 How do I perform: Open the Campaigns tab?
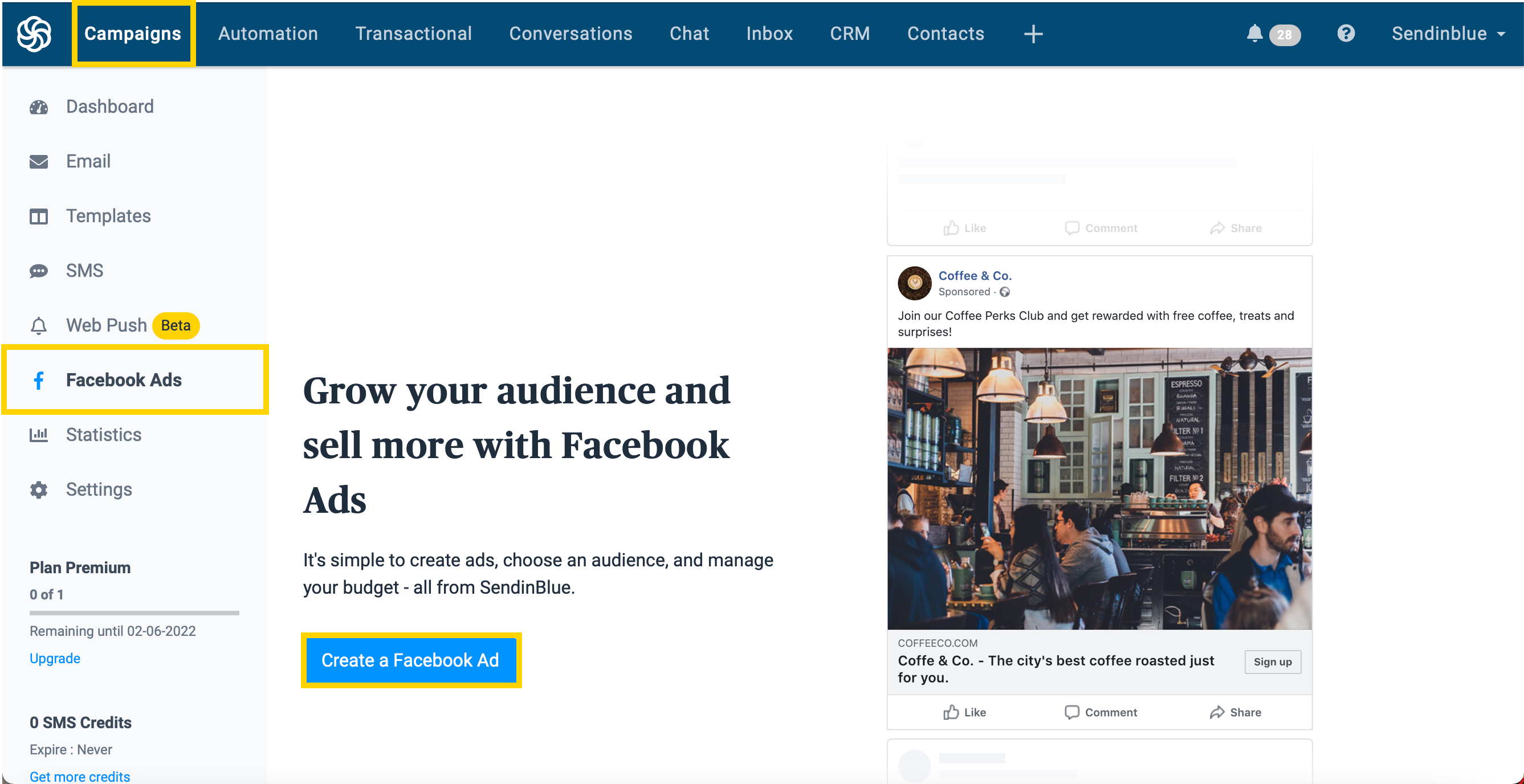(x=133, y=34)
